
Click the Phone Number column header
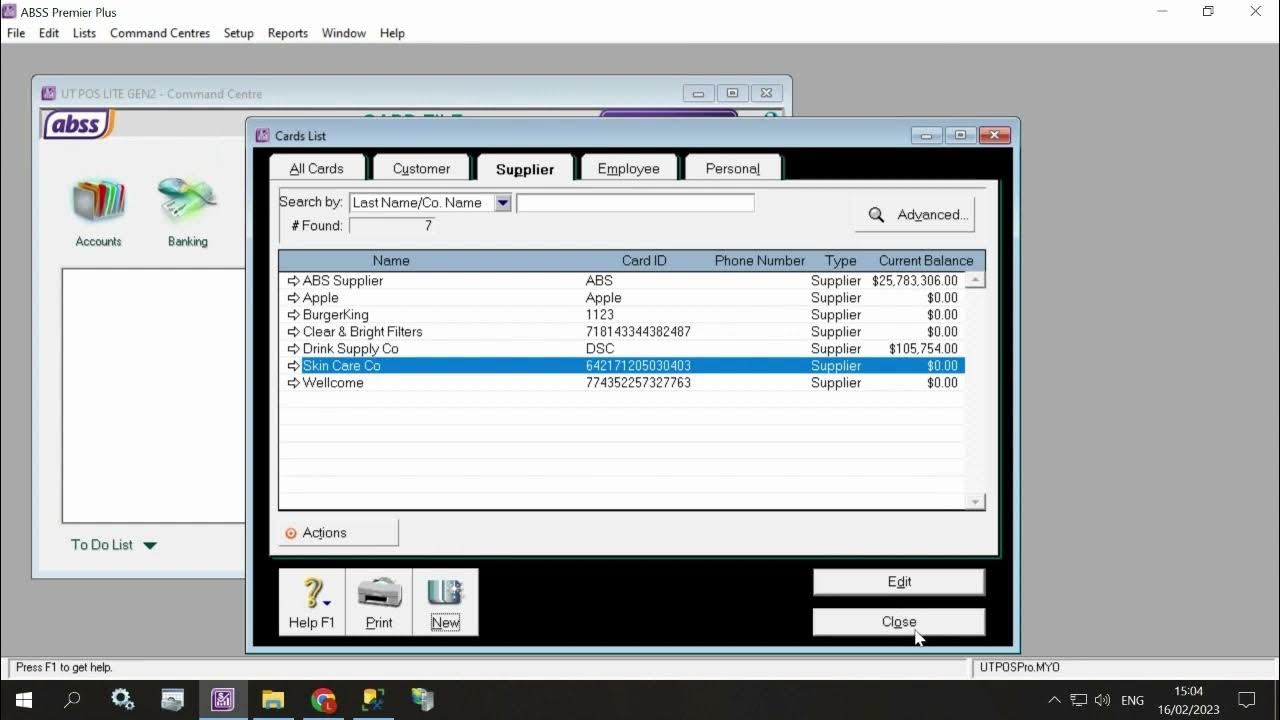[x=760, y=261]
